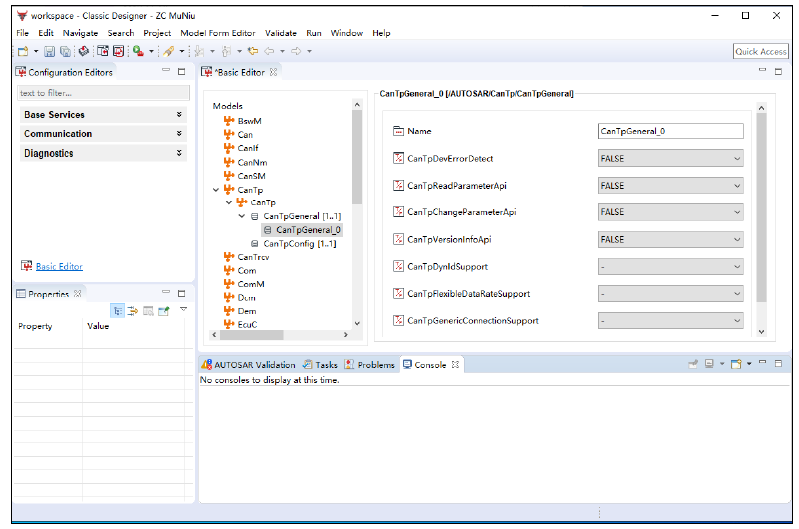Screen dimensions: 799x529
Task: Open the Validate menu
Action: click(281, 33)
